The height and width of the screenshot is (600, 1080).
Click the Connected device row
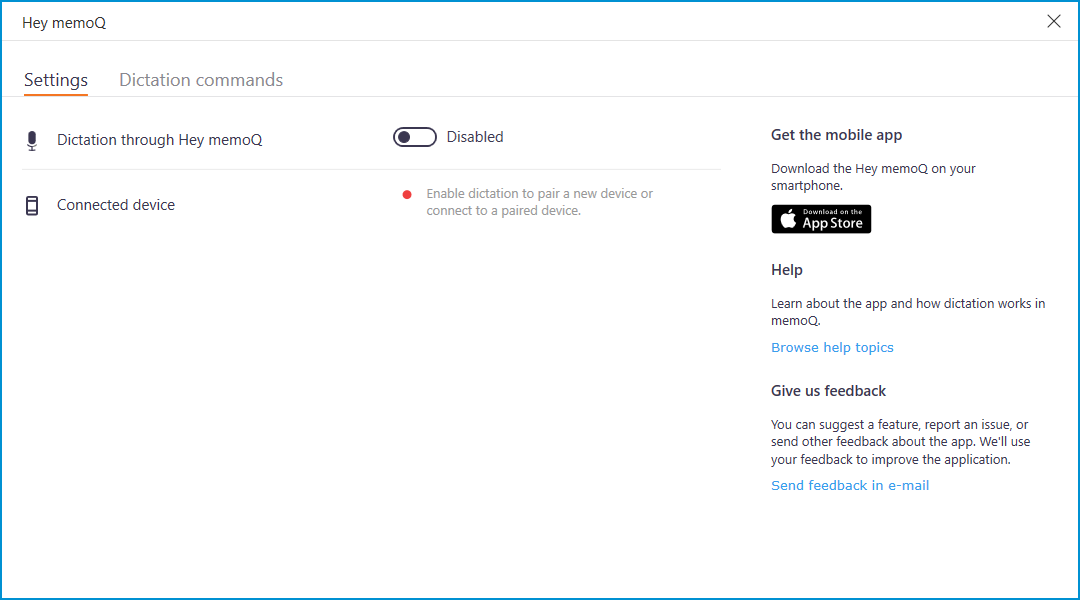[x=115, y=204]
